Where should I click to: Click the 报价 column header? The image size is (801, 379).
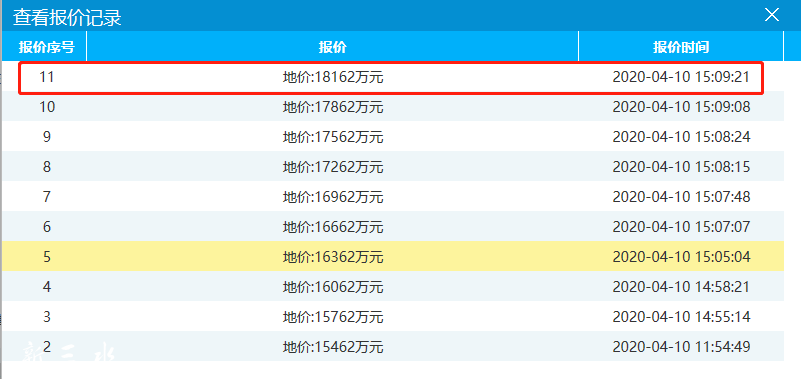coord(333,47)
